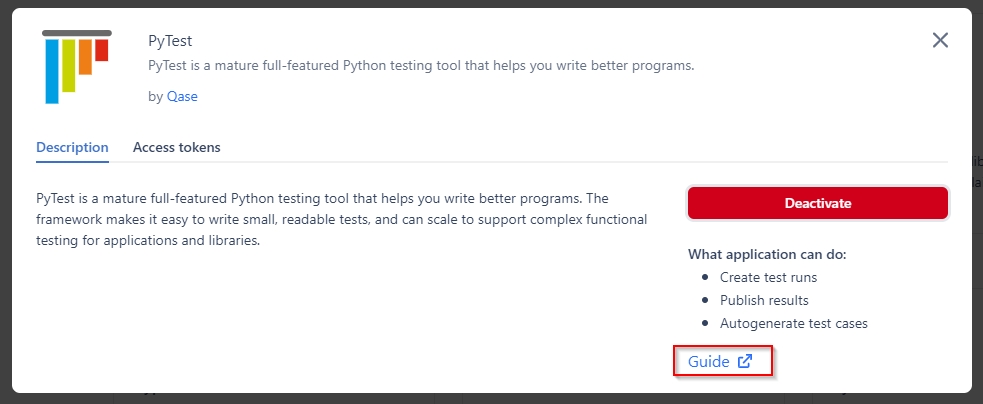Click the "What application can do" heading
This screenshot has width=983, height=404.
click(767, 254)
